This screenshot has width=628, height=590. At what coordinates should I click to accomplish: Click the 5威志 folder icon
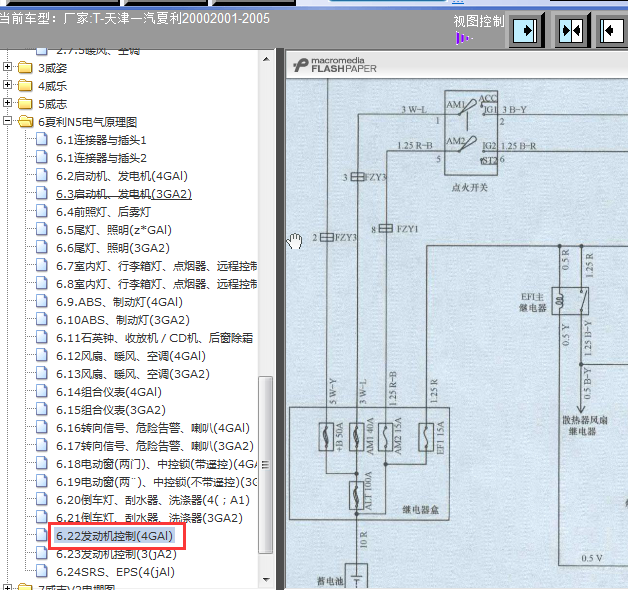coord(25,103)
